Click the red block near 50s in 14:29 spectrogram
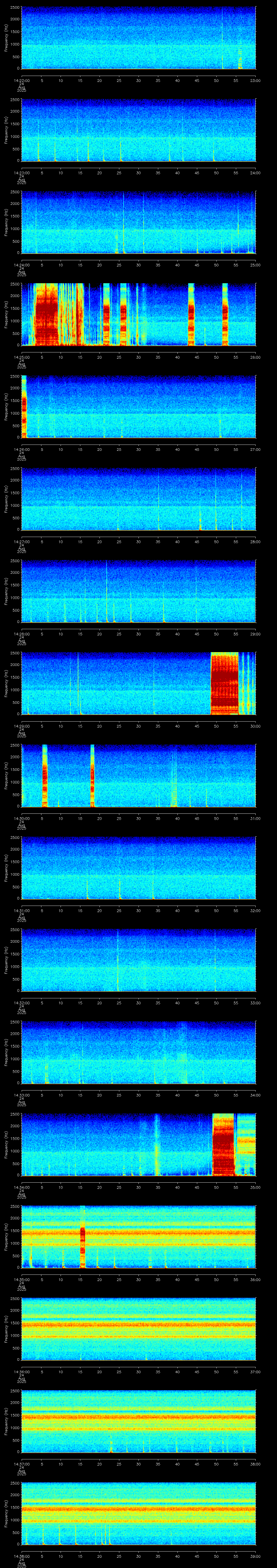This screenshot has width=277, height=1568. 224,683
